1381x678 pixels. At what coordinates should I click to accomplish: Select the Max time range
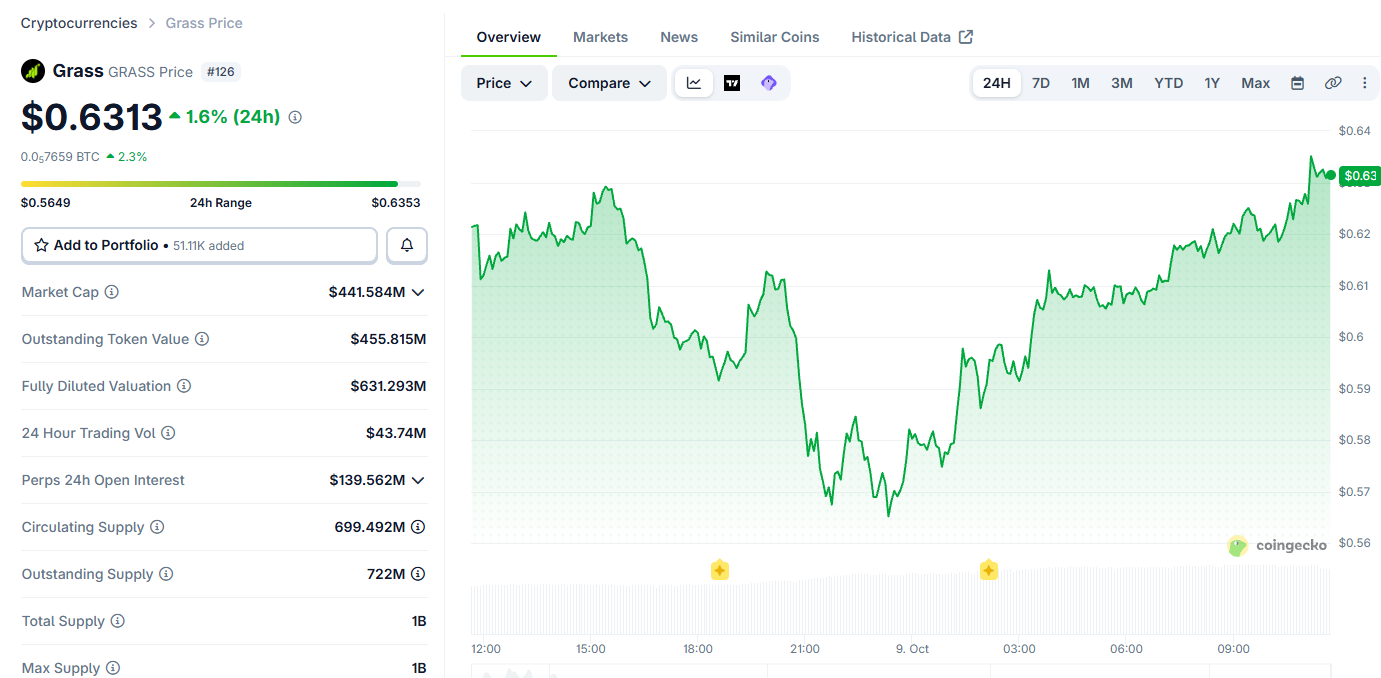1256,83
